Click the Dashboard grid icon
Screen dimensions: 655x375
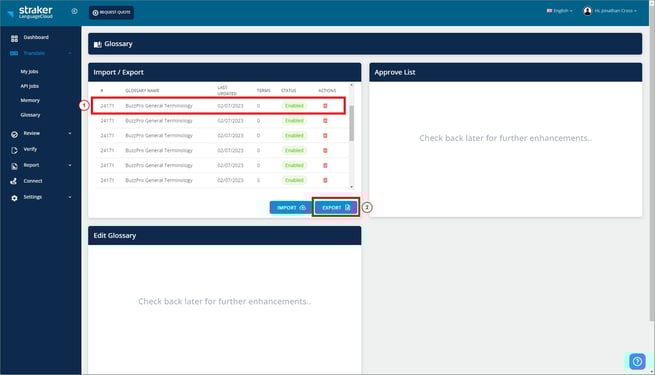click(x=14, y=38)
